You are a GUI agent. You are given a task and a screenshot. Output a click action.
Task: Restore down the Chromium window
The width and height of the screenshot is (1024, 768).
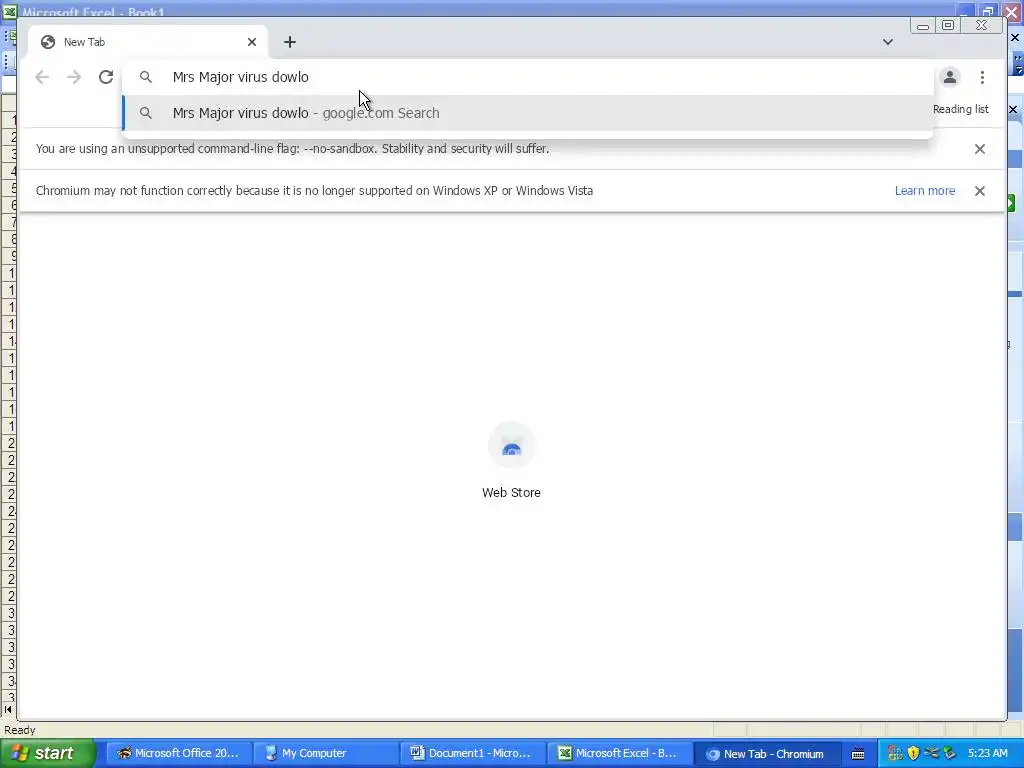click(948, 25)
